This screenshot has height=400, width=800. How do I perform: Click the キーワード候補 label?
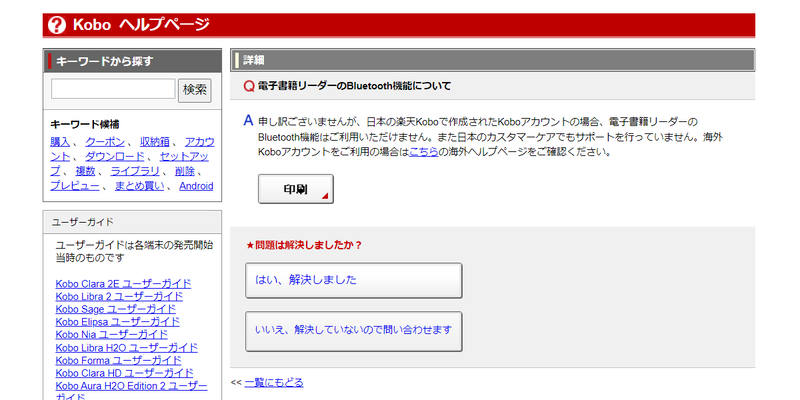pyautogui.click(x=85, y=124)
